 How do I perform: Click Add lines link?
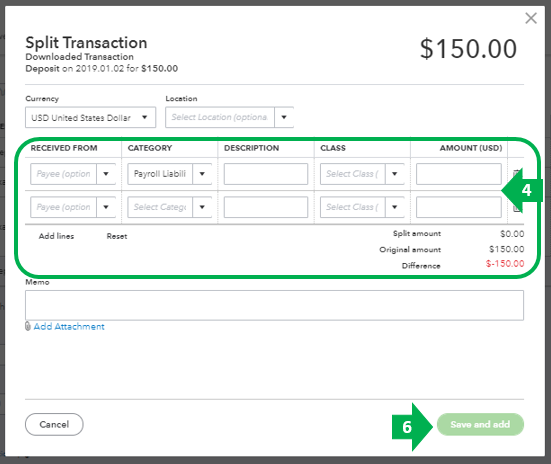(56, 236)
